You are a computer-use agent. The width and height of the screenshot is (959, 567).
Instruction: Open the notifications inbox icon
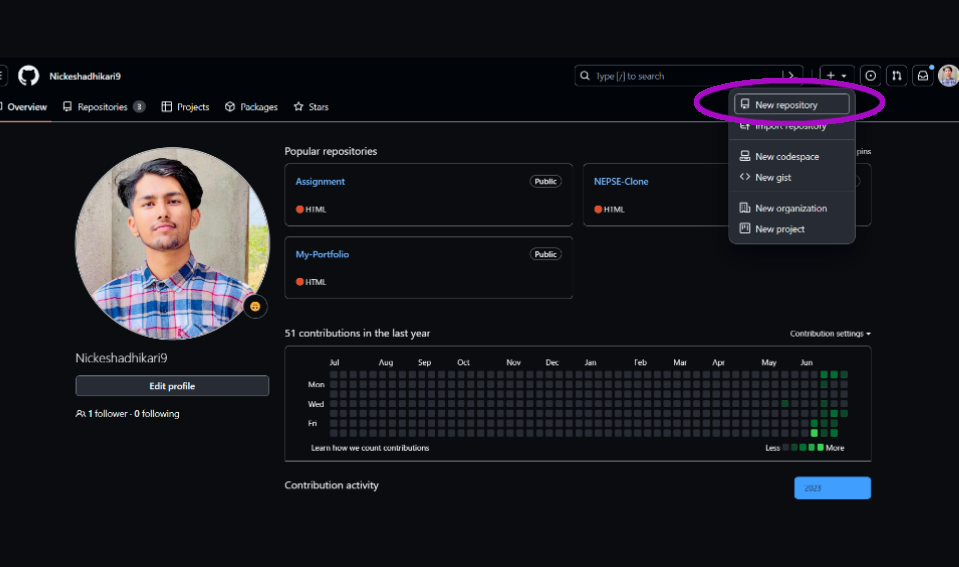(x=923, y=76)
